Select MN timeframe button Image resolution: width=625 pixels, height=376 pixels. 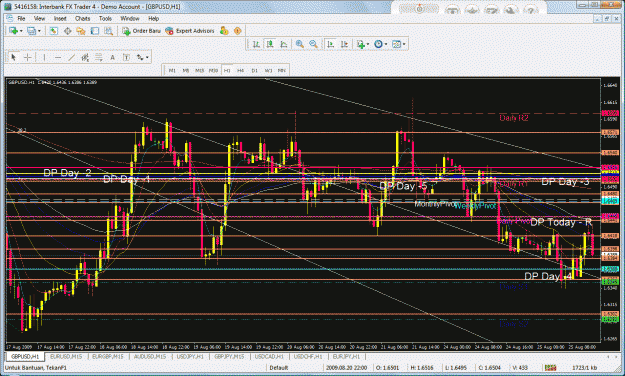[282, 70]
